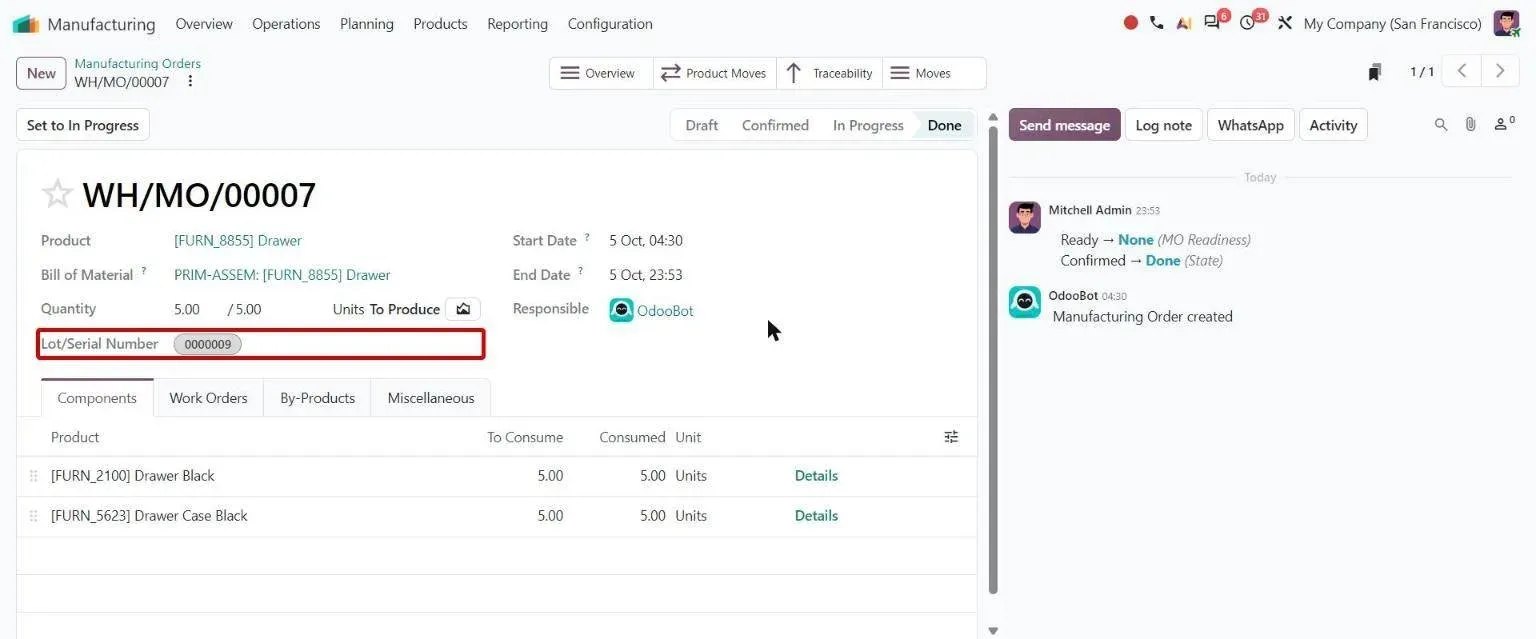The image size is (1536, 639).
Task: Click the form's vertical scrollbar
Action: (x=993, y=360)
